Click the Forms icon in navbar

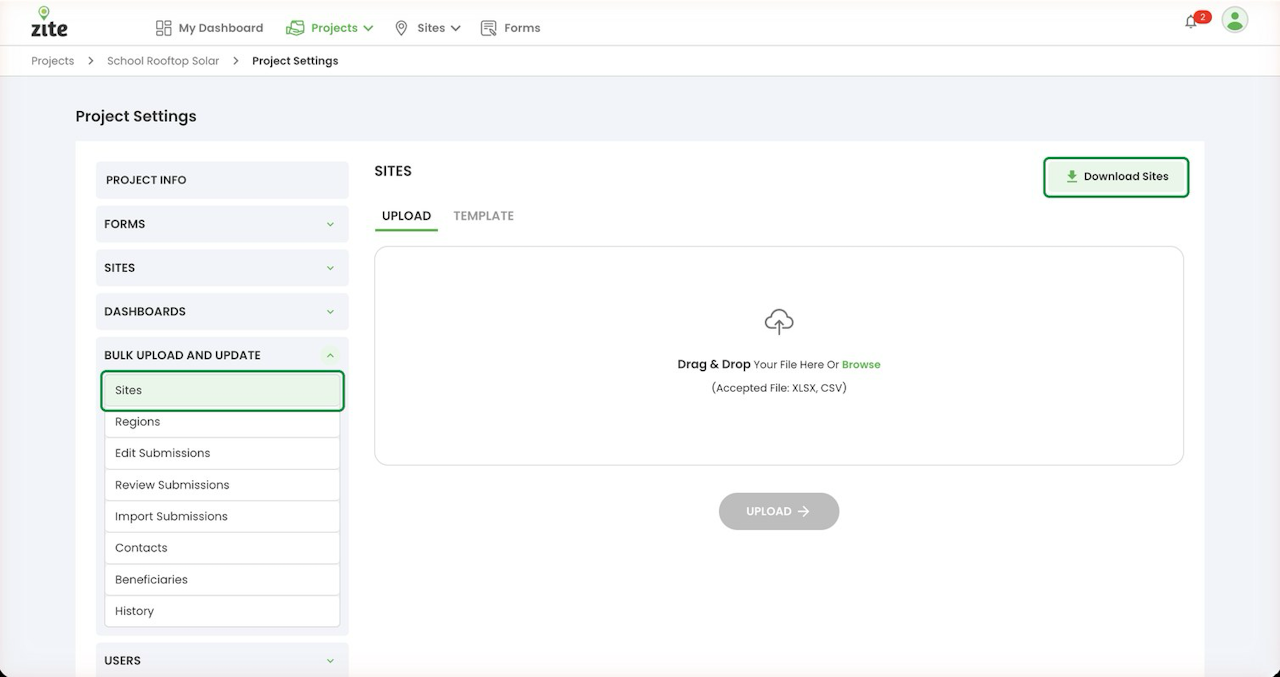point(489,28)
